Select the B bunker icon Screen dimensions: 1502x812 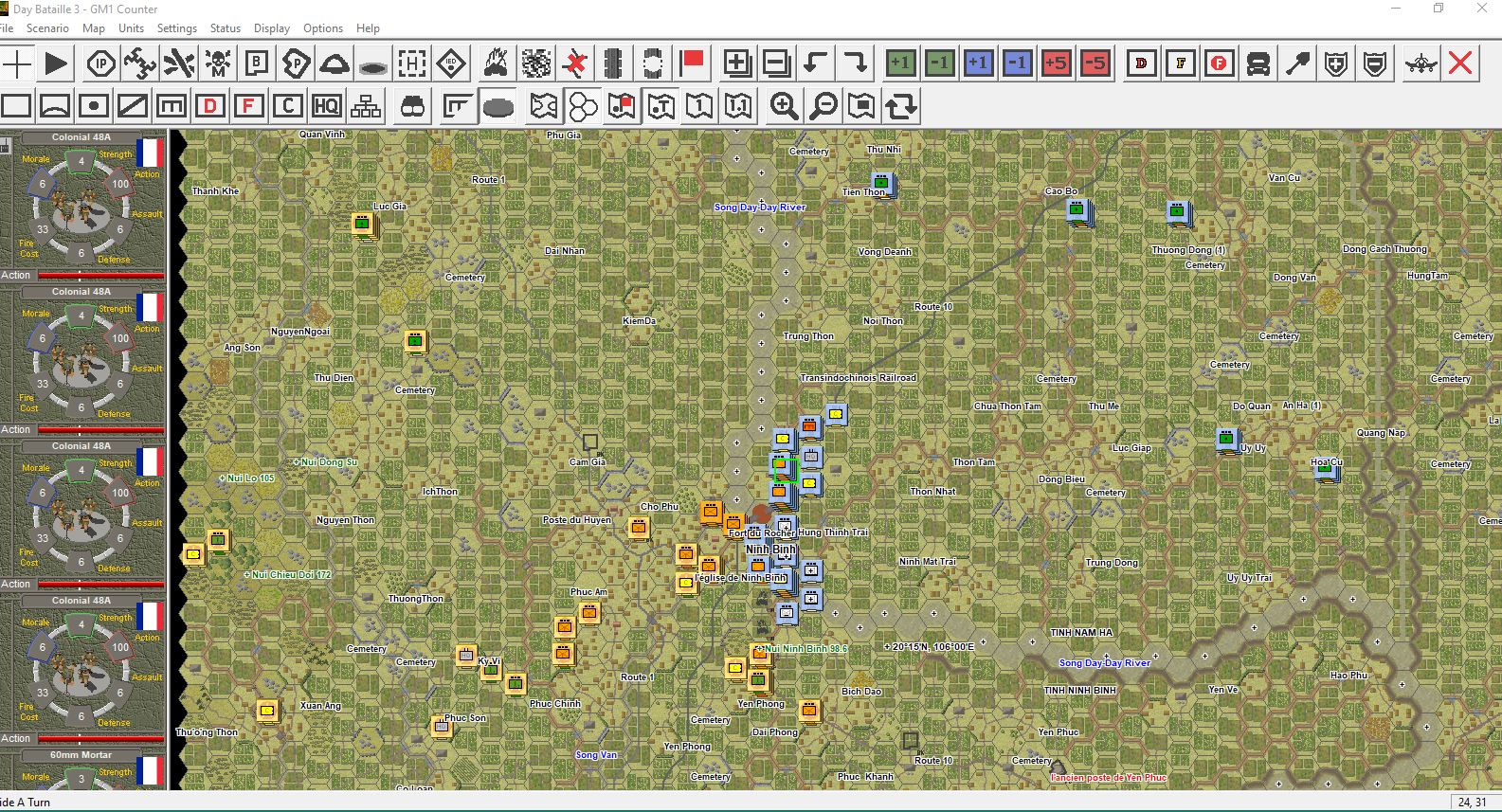257,64
